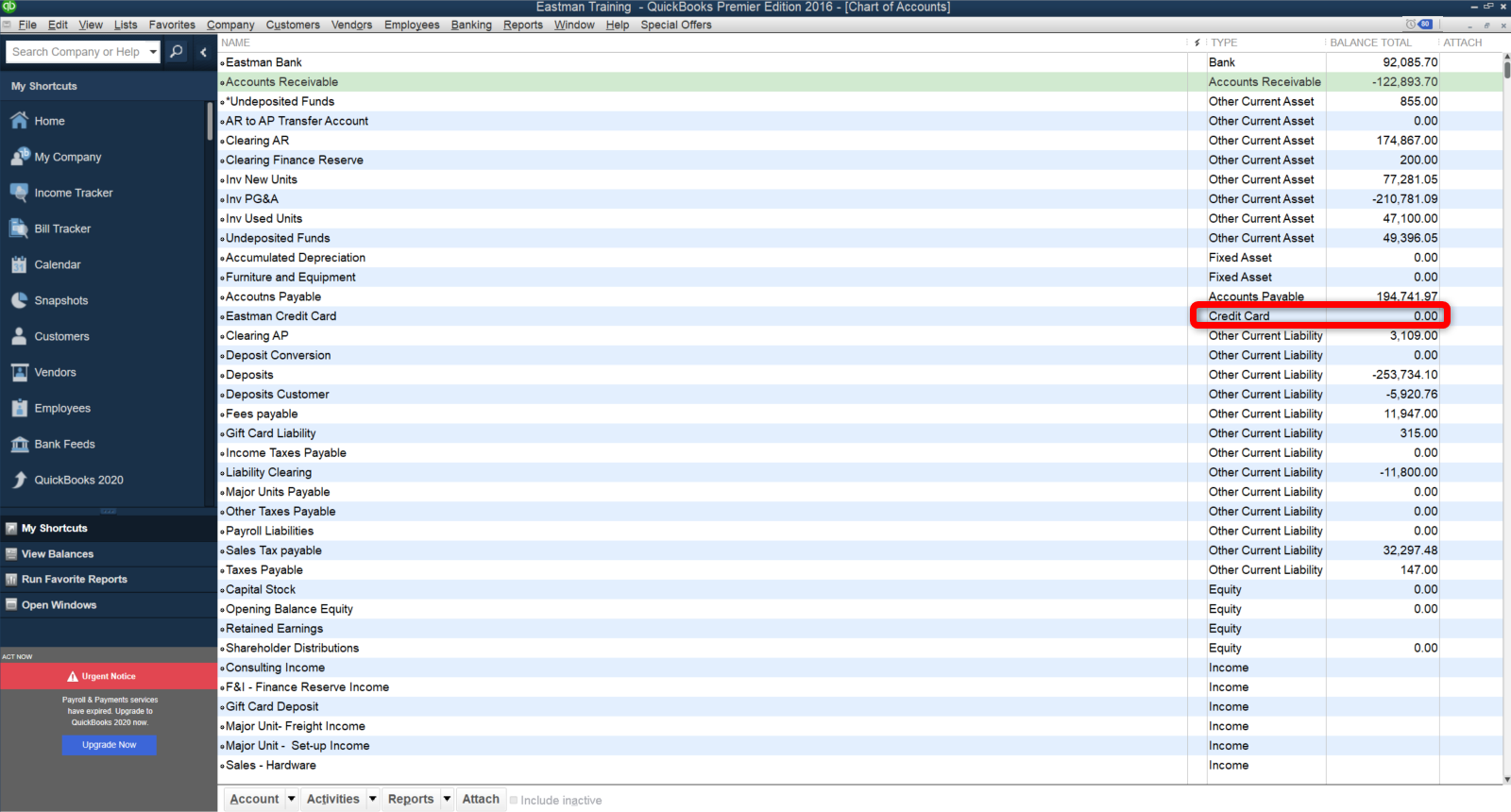Click the search magnifier icon
Screen dimensions: 1511x812
(x=177, y=52)
